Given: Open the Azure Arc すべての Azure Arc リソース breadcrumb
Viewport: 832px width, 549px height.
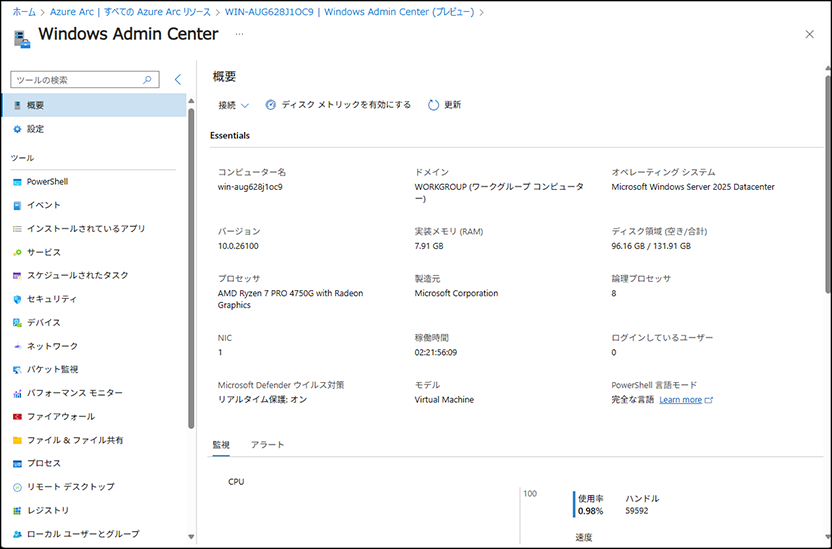Looking at the screenshot, I should tap(130, 12).
